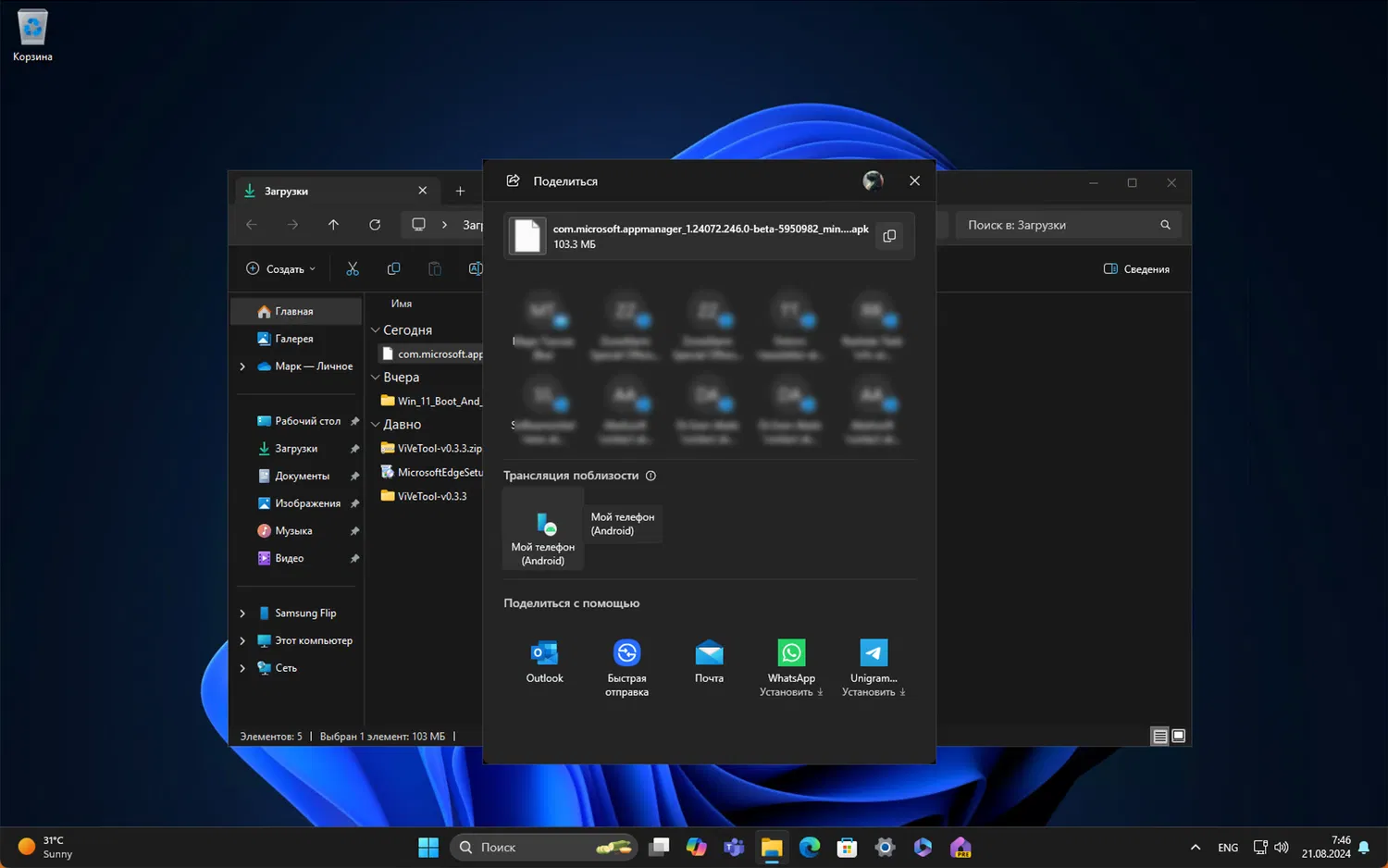
Task: Open nearby sharing info icon
Action: click(x=651, y=476)
